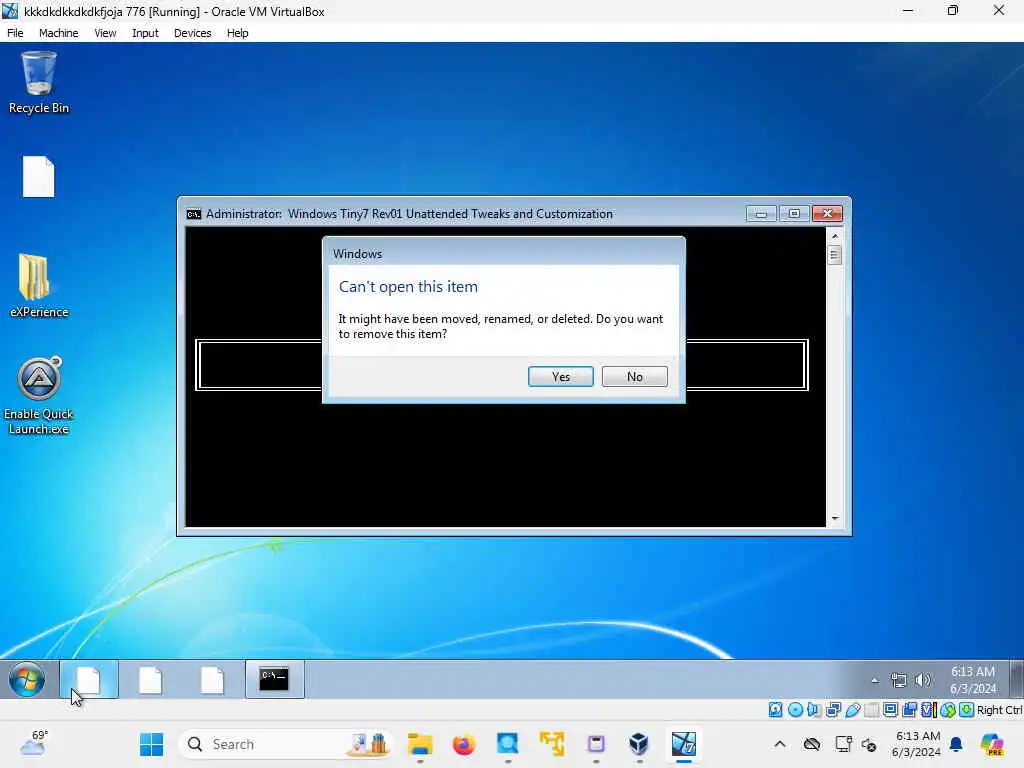Image resolution: width=1024 pixels, height=768 pixels.
Task: Open yellow arrows app on host taskbar
Action: (552, 744)
